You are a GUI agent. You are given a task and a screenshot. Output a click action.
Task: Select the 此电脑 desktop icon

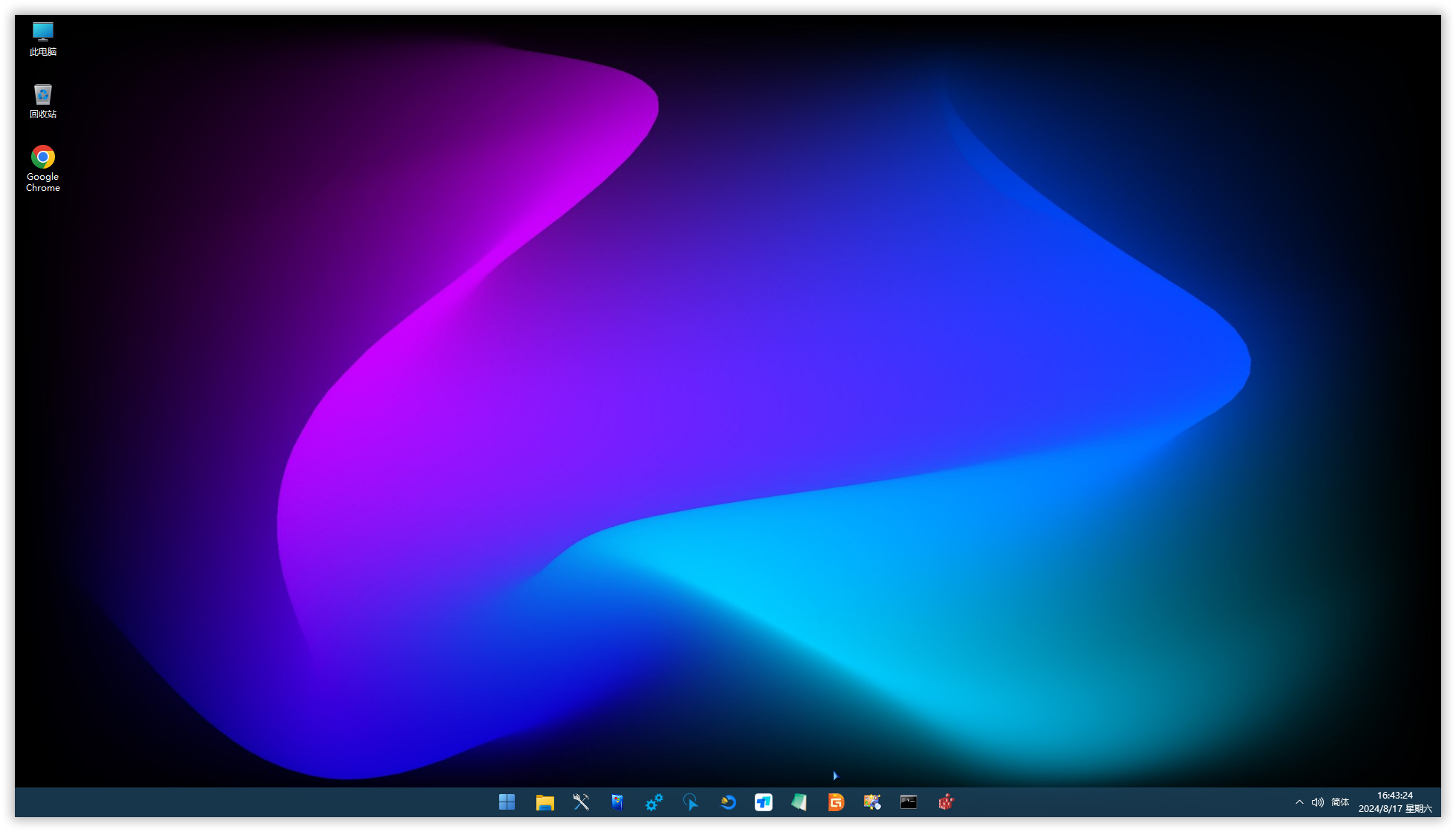pos(43,39)
